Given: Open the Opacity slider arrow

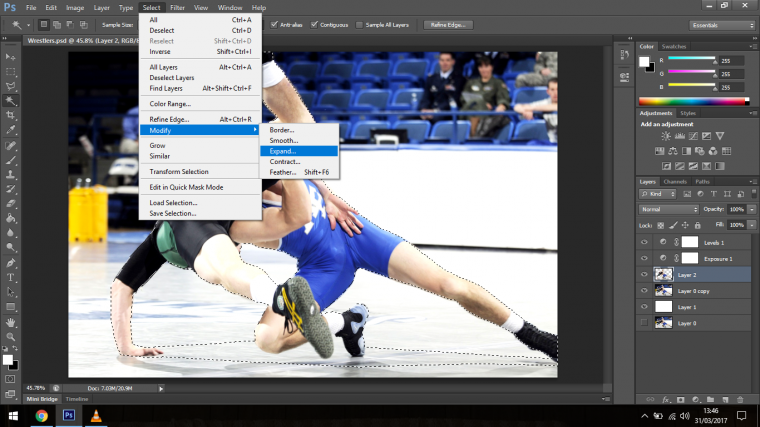Looking at the screenshot, I should (x=752, y=209).
